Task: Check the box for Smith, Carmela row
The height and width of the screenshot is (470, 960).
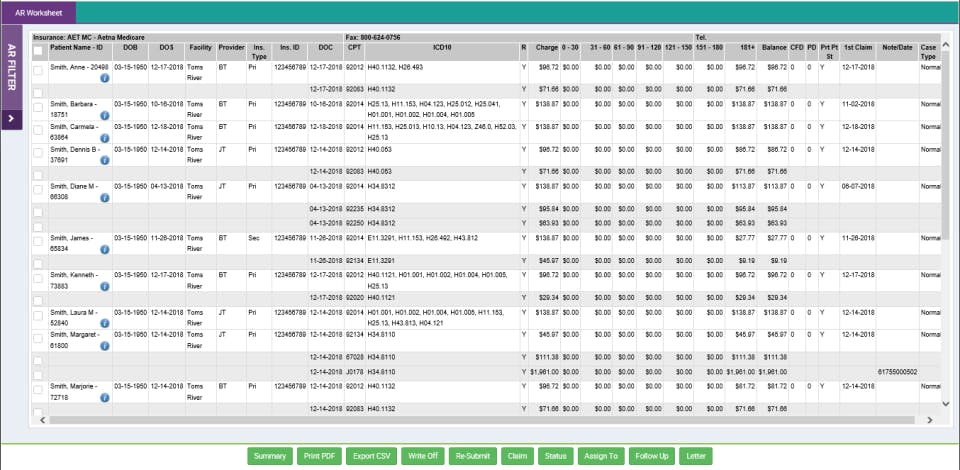Action: click(38, 130)
